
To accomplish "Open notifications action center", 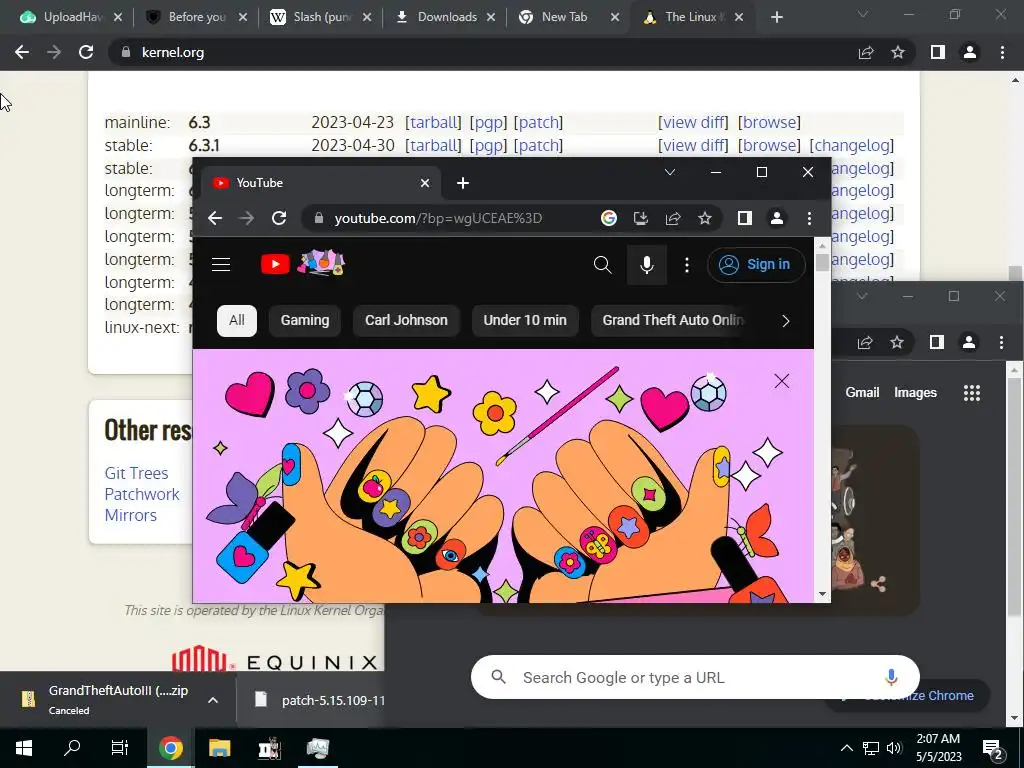I will [x=993, y=748].
